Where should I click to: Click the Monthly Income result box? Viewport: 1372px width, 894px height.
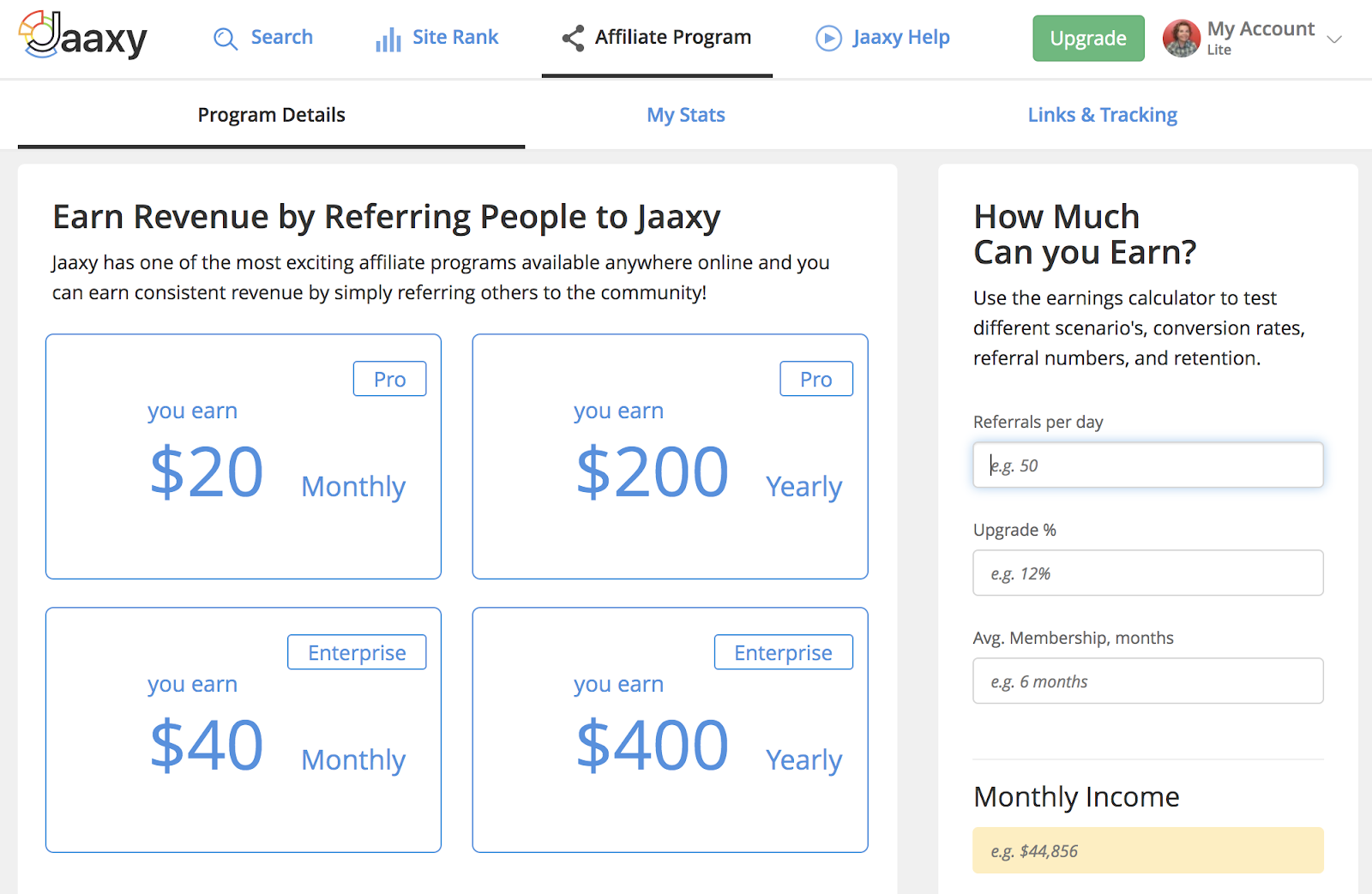[x=1147, y=850]
